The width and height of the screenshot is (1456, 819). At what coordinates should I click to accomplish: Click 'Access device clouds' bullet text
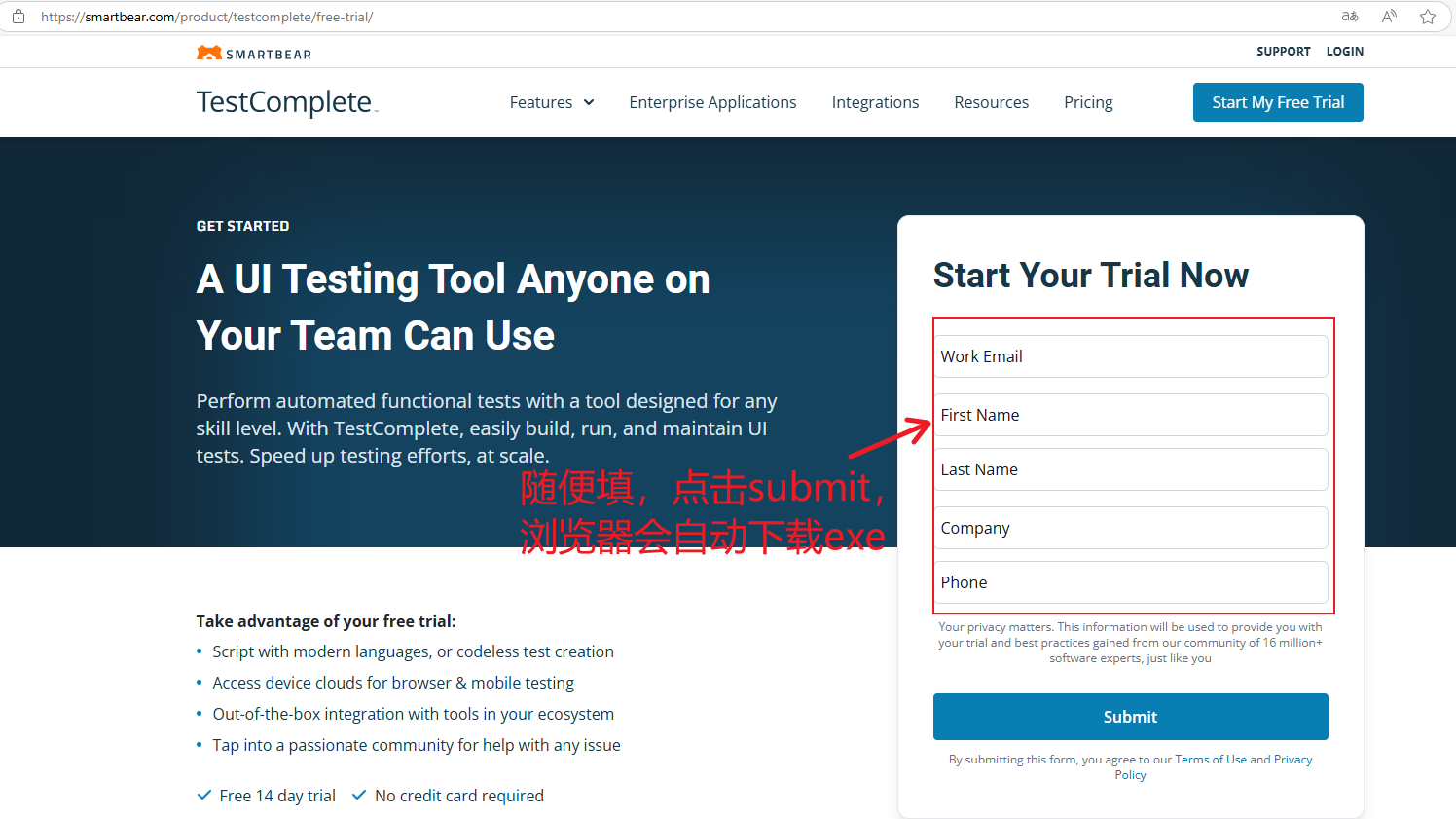(393, 683)
